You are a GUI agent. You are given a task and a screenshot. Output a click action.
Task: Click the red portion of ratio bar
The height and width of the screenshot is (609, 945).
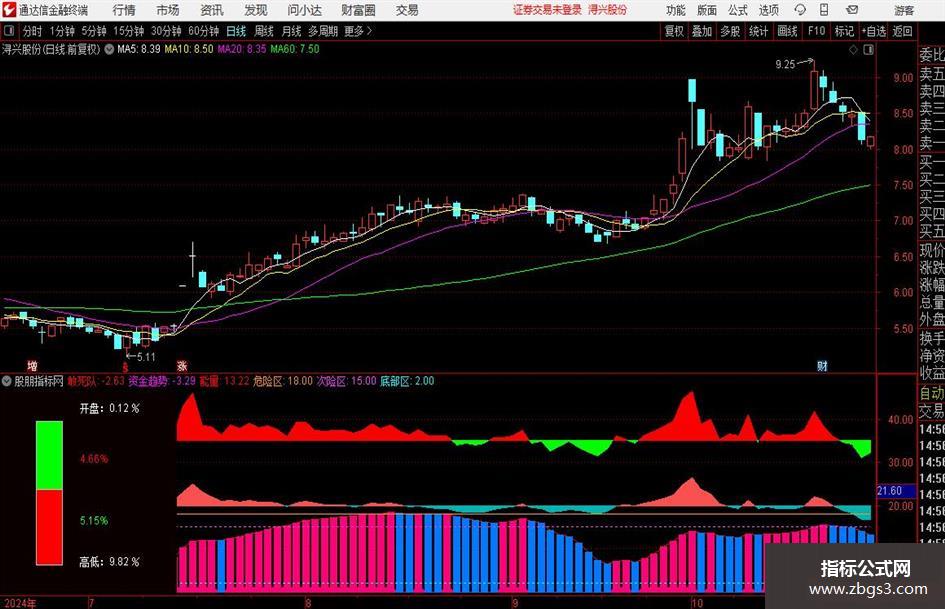click(49, 527)
